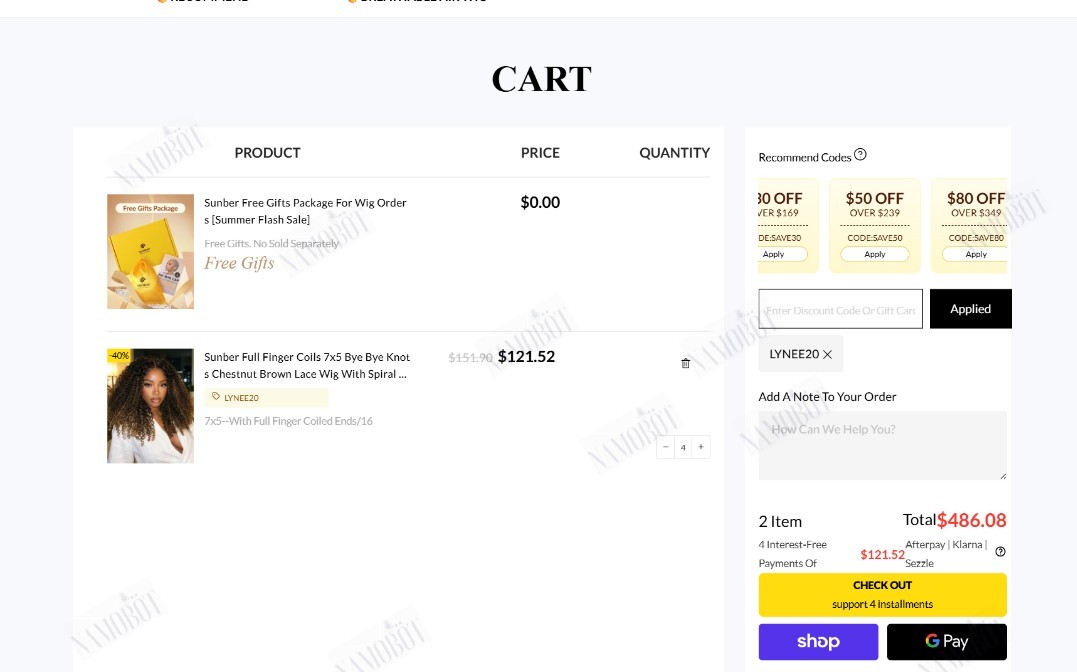Click 'Free Gifts, No Sold Separately' text
This screenshot has height=672, width=1077.
pyautogui.click(x=271, y=243)
